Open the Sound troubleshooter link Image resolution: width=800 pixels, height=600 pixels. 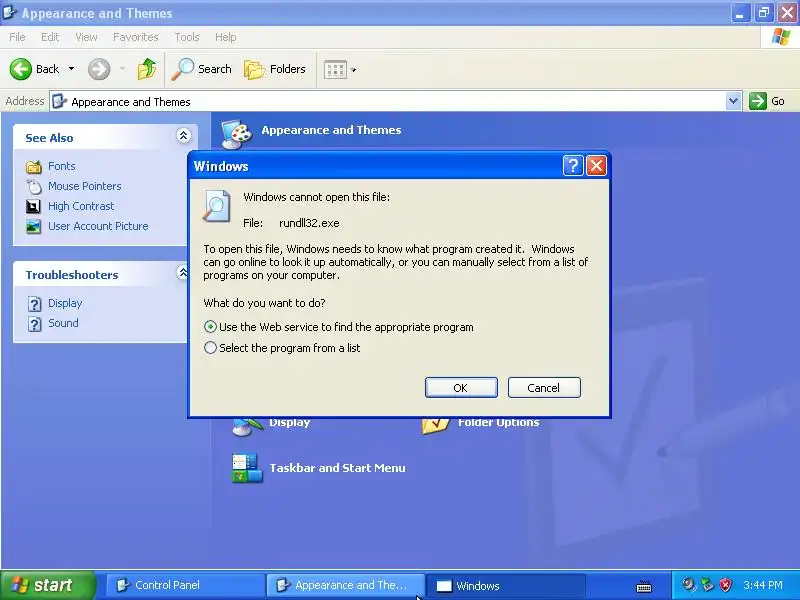[63, 323]
